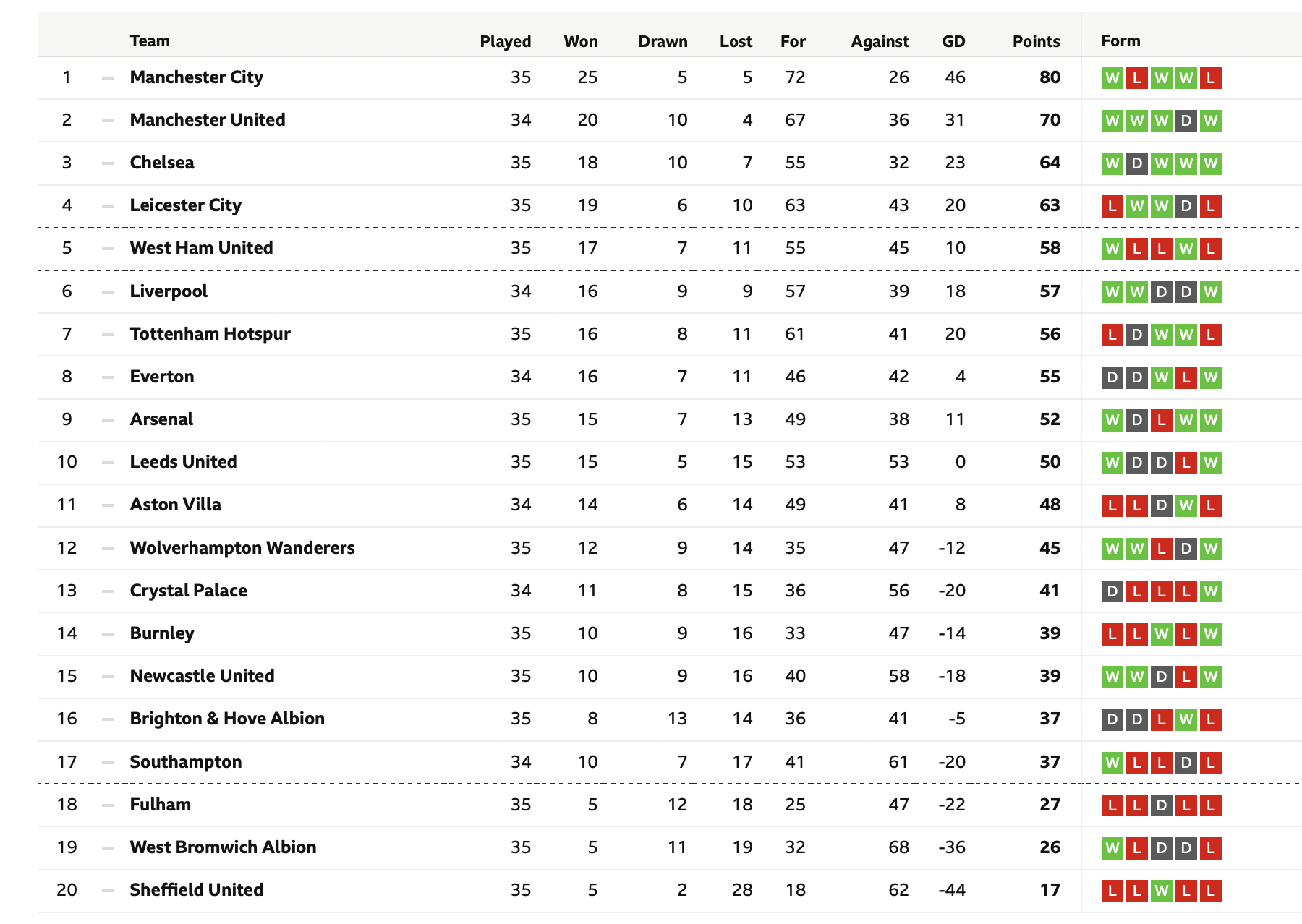Click Chelsea's grey D form badge

tap(1137, 163)
